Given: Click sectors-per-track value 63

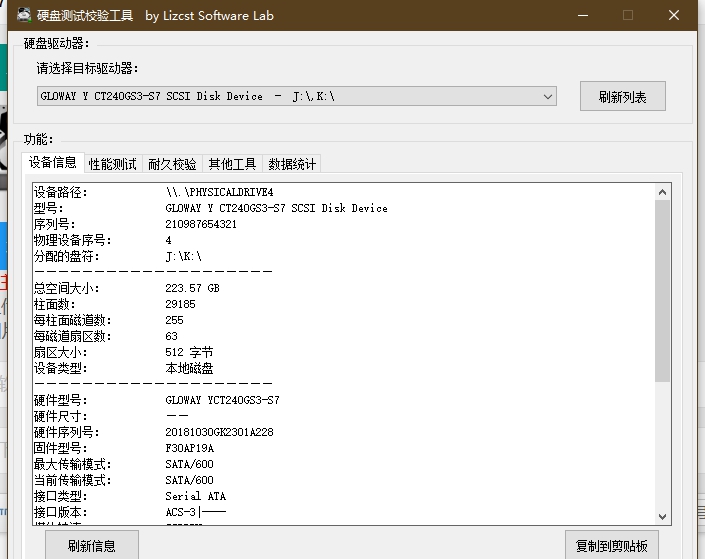Looking at the screenshot, I should pos(171,336).
